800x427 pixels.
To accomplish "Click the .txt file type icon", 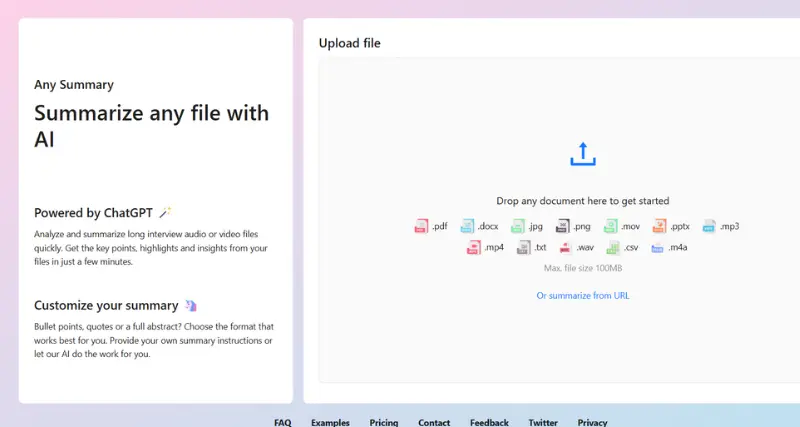I will pos(523,247).
